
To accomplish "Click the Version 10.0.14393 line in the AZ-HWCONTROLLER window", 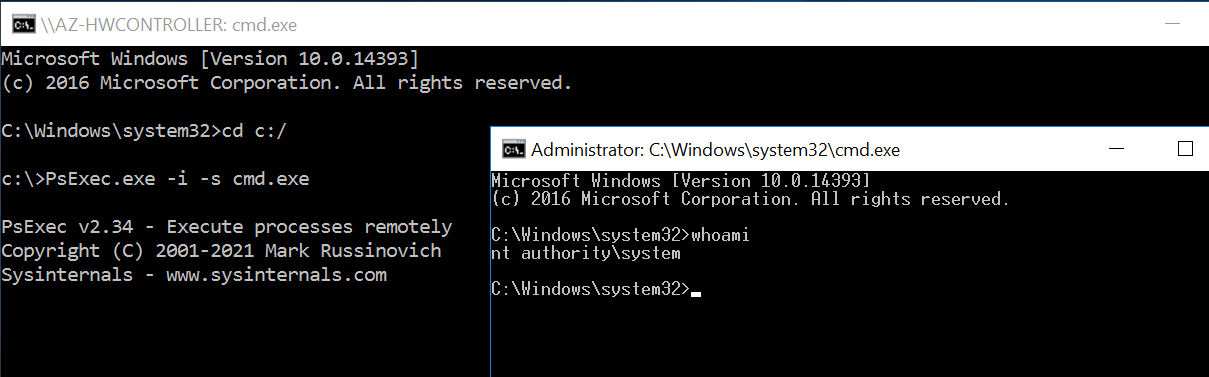I will (x=210, y=59).
